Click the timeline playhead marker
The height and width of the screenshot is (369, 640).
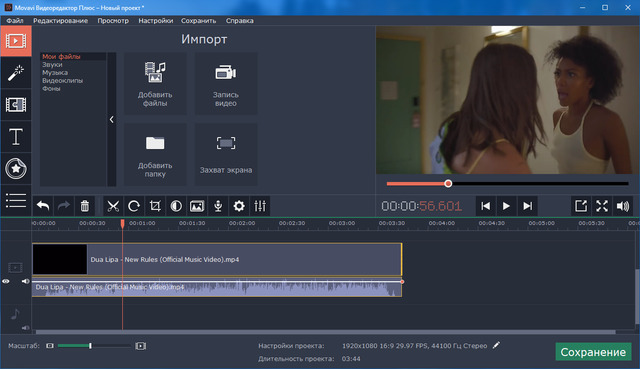click(x=122, y=223)
